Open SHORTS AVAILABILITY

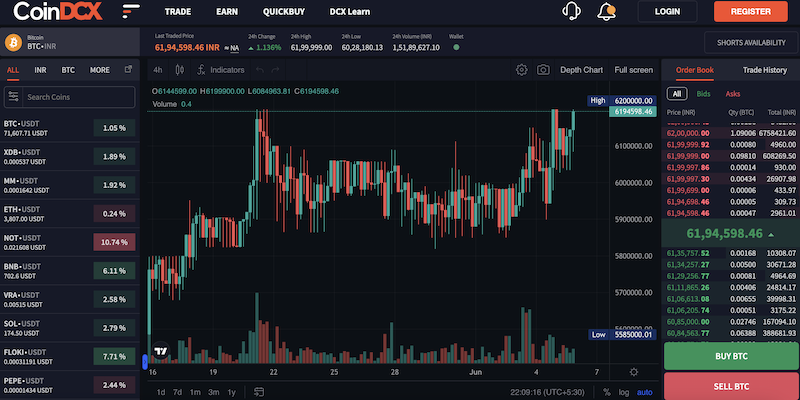(x=751, y=42)
